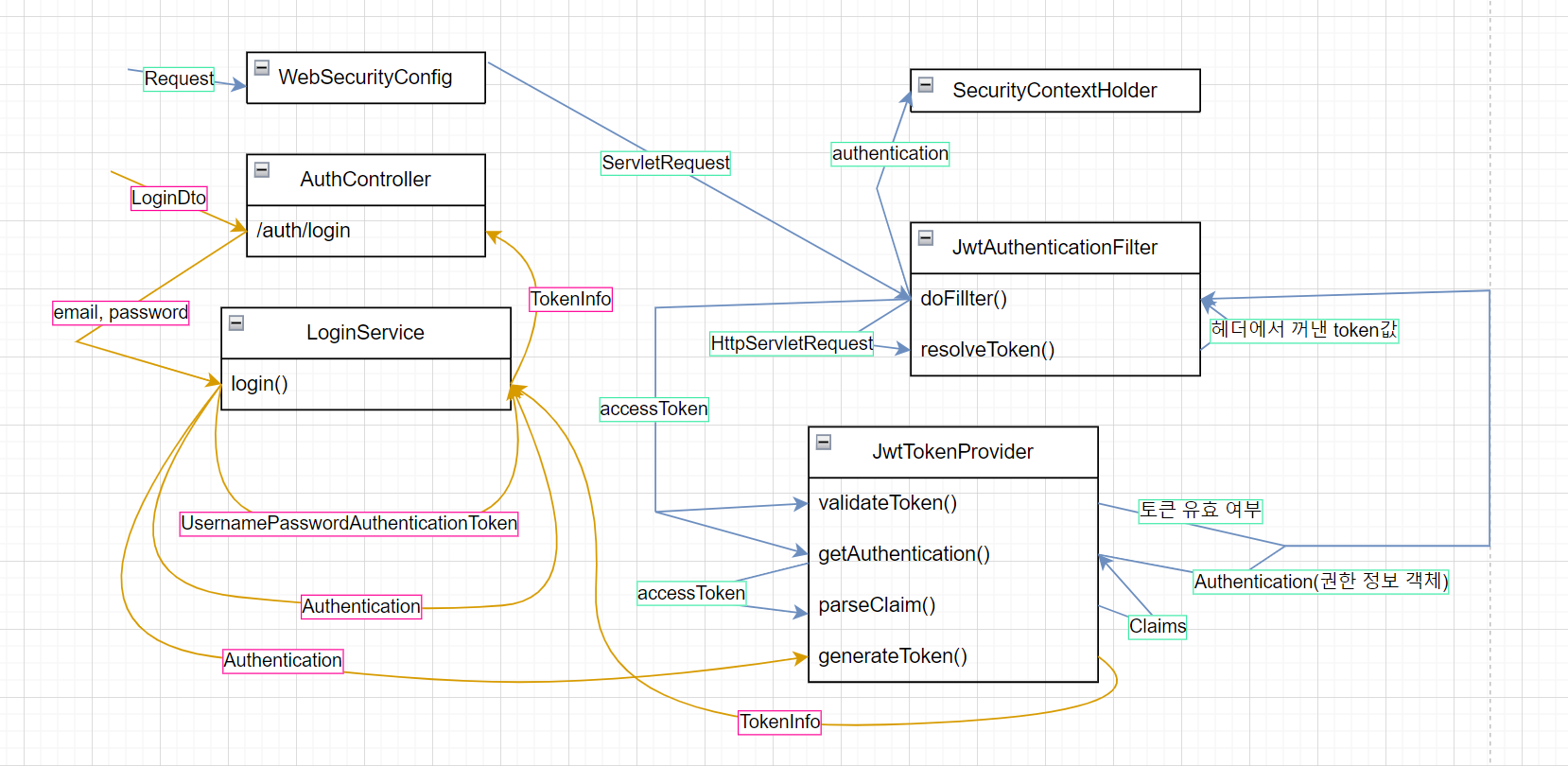
Task: Select the JwtTokenProvider title
Action: (x=952, y=452)
